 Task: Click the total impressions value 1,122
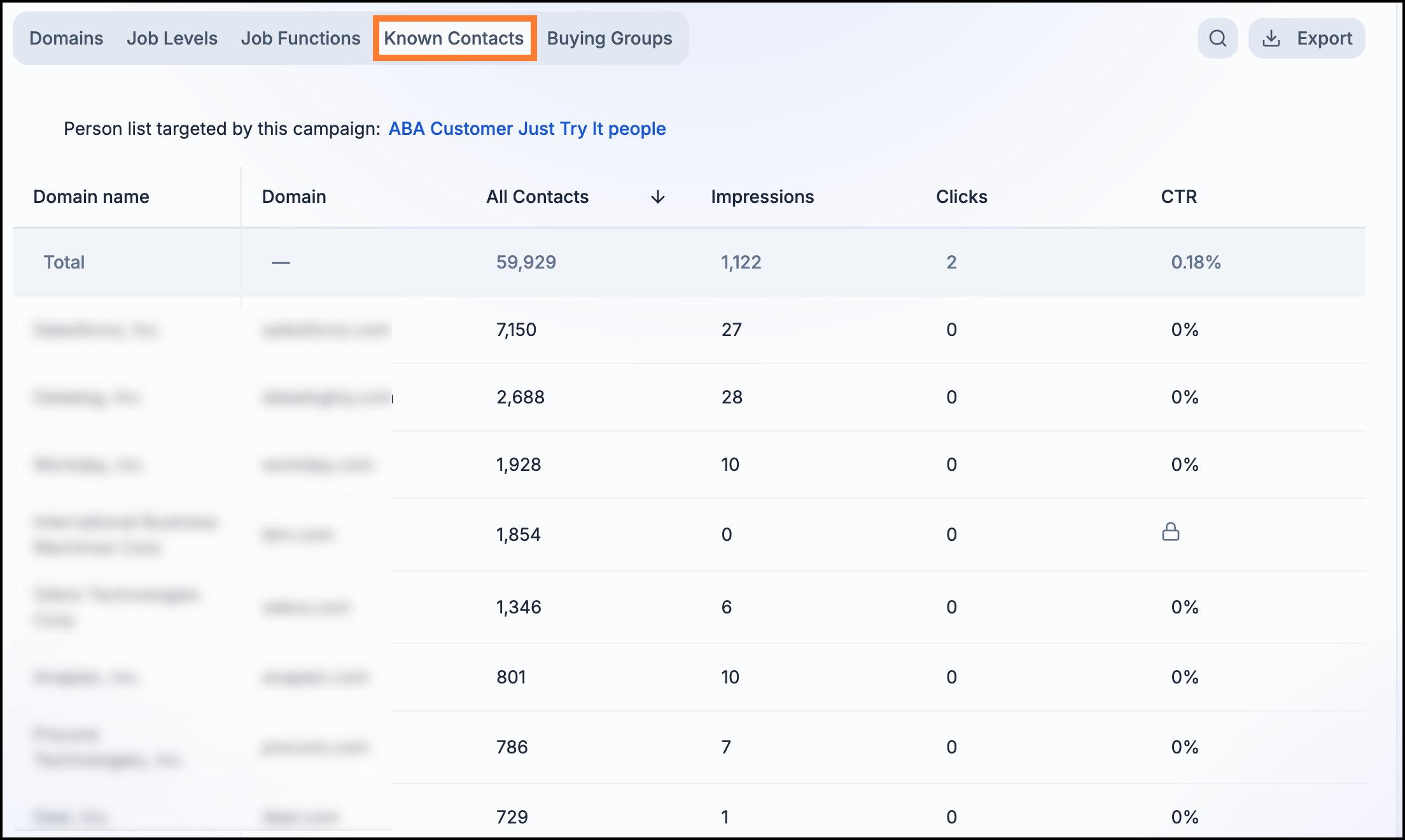coord(741,262)
